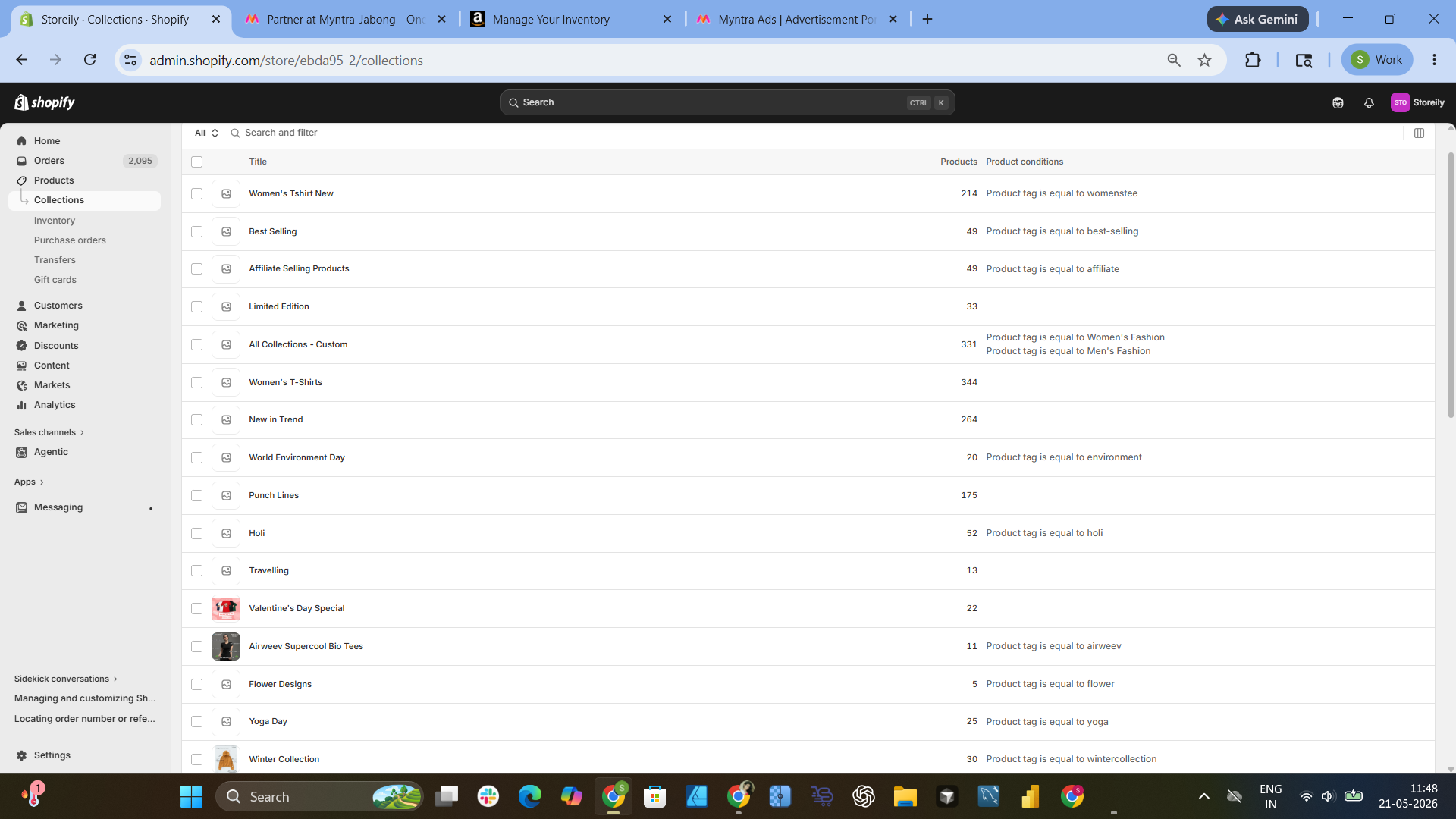Image resolution: width=1456 pixels, height=819 pixels.
Task: Open the Chrome extensions puzzle icon
Action: (x=1253, y=60)
